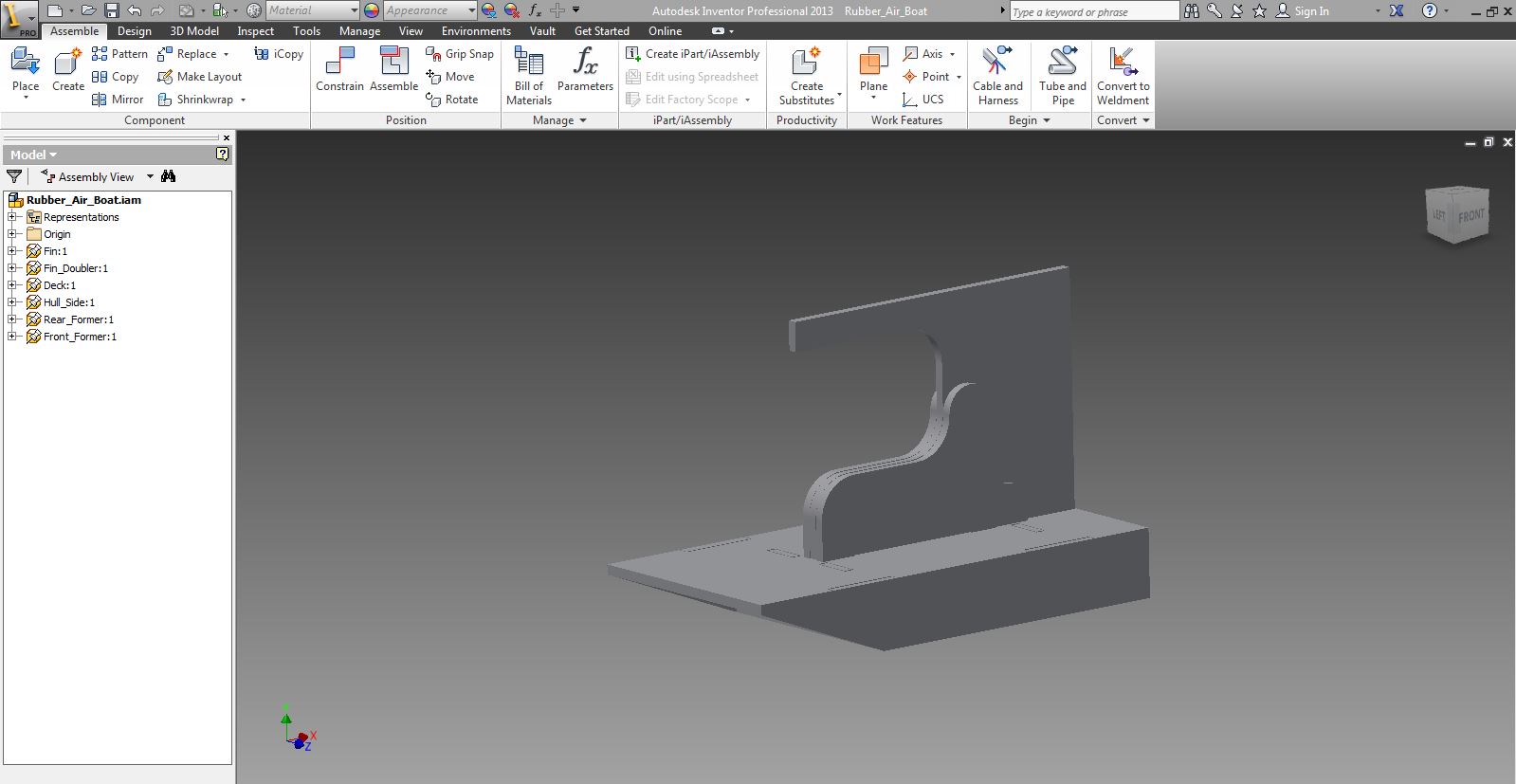Select the Rotate component tool
The image size is (1516, 784).
[451, 100]
